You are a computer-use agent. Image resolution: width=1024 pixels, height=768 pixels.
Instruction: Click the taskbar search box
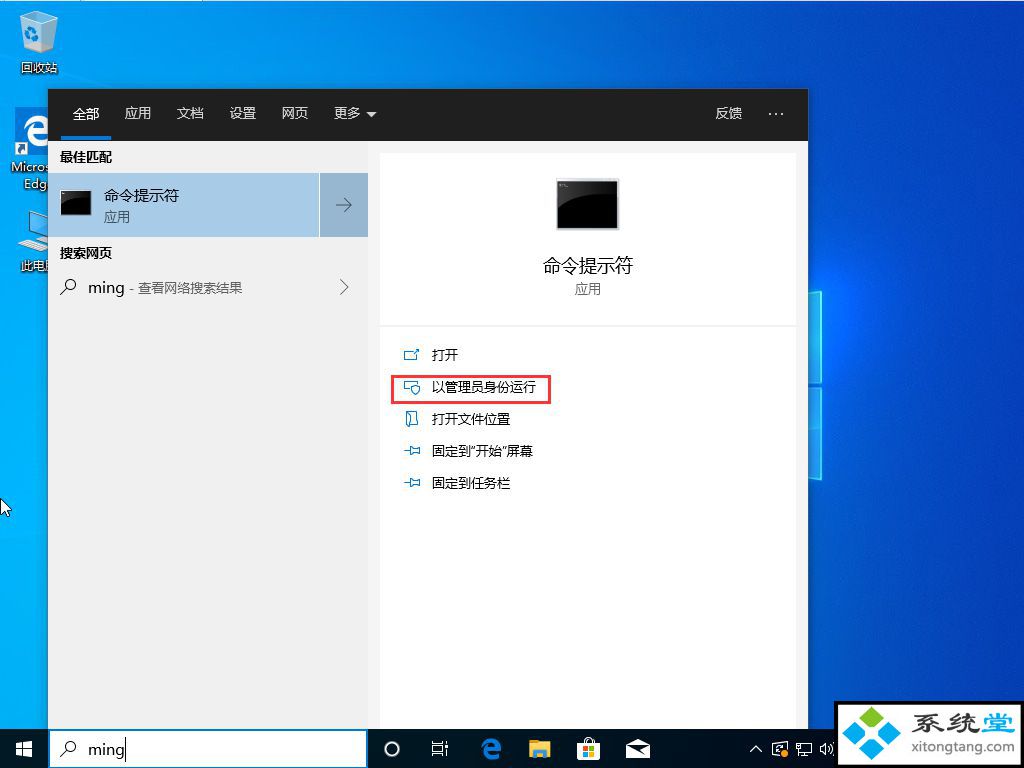coord(208,748)
